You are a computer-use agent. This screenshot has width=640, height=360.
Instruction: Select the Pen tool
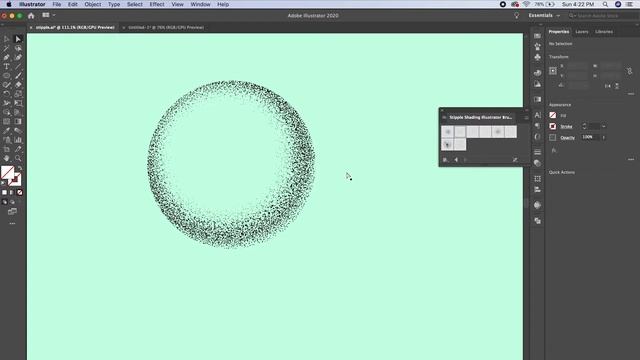6,58
